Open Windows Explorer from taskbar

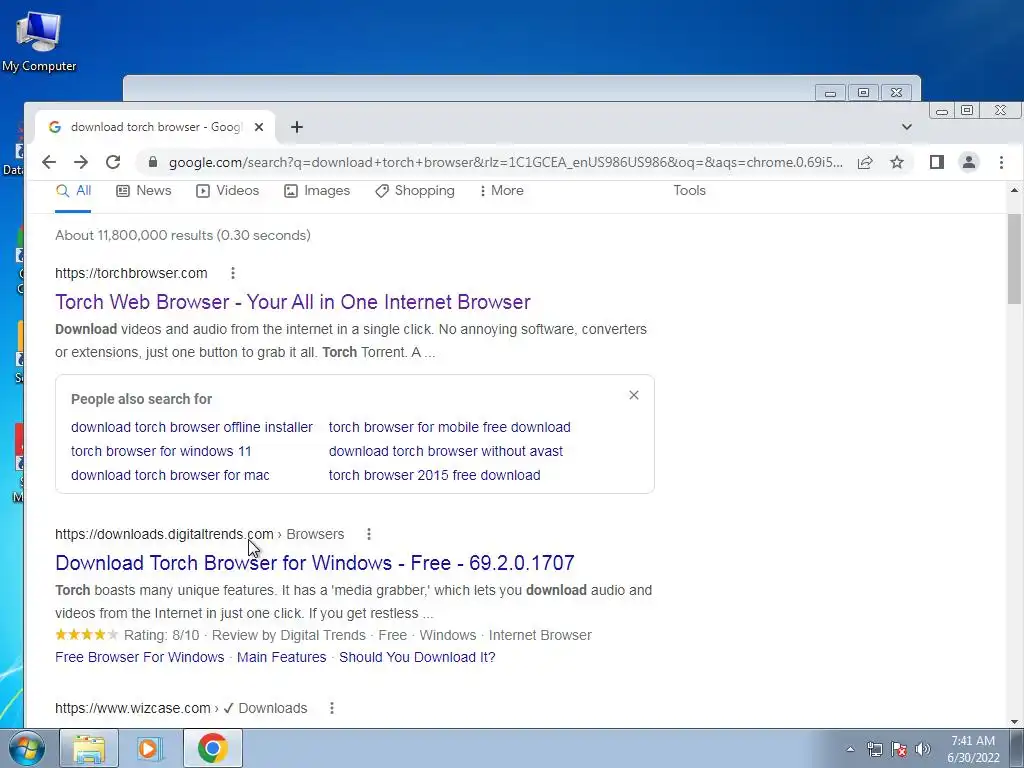click(x=89, y=748)
